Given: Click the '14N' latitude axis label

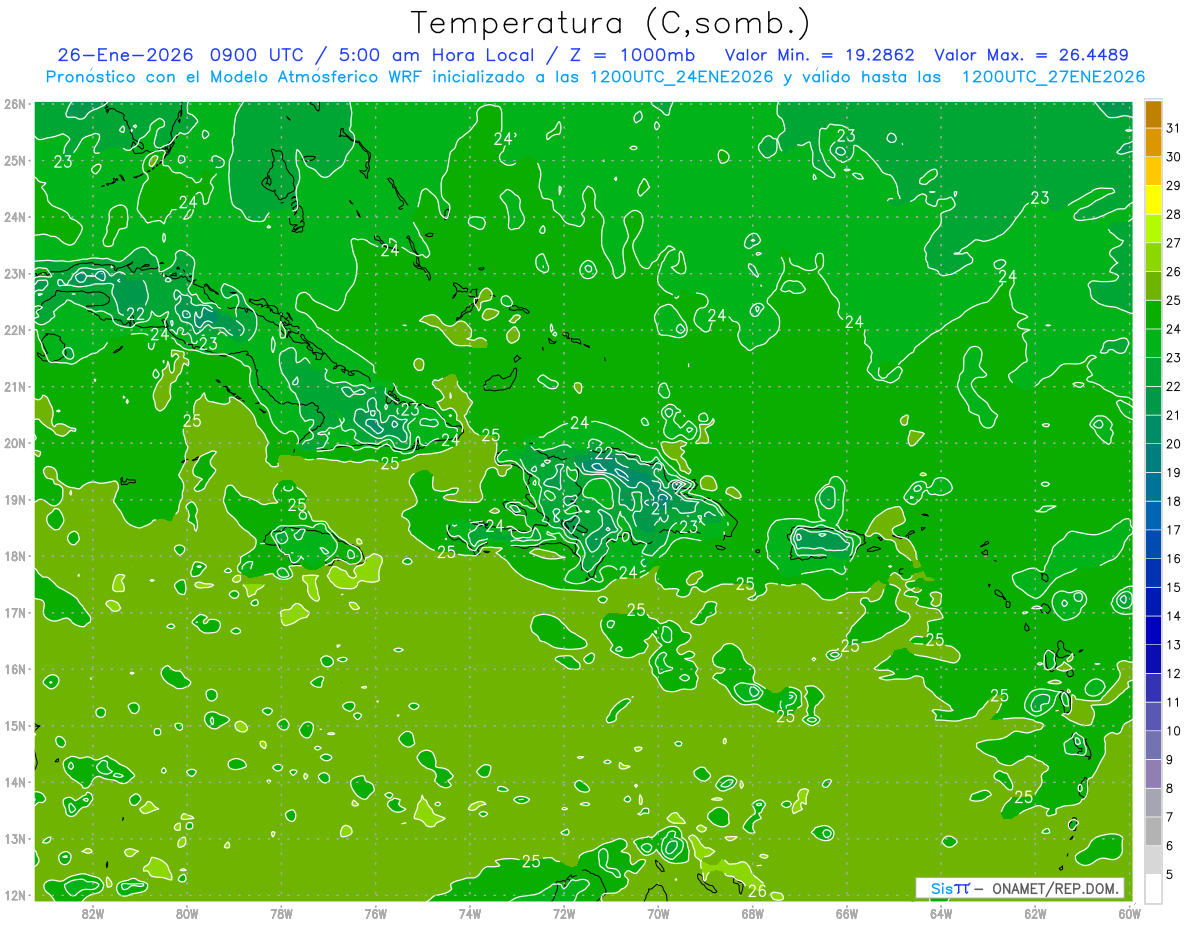Looking at the screenshot, I should pyautogui.click(x=15, y=782).
